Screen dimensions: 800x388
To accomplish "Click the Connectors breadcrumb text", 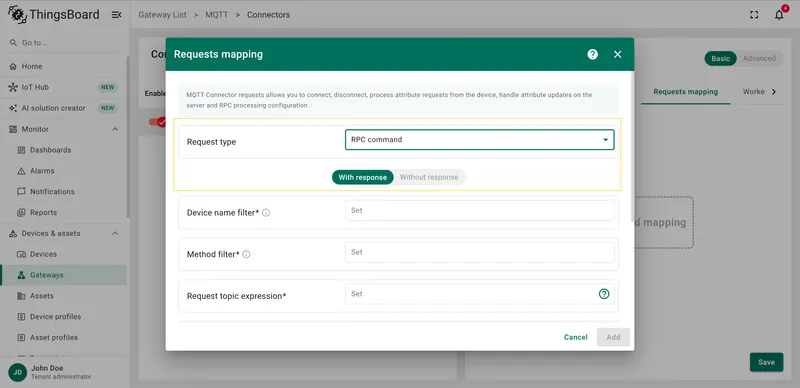I will coord(268,15).
